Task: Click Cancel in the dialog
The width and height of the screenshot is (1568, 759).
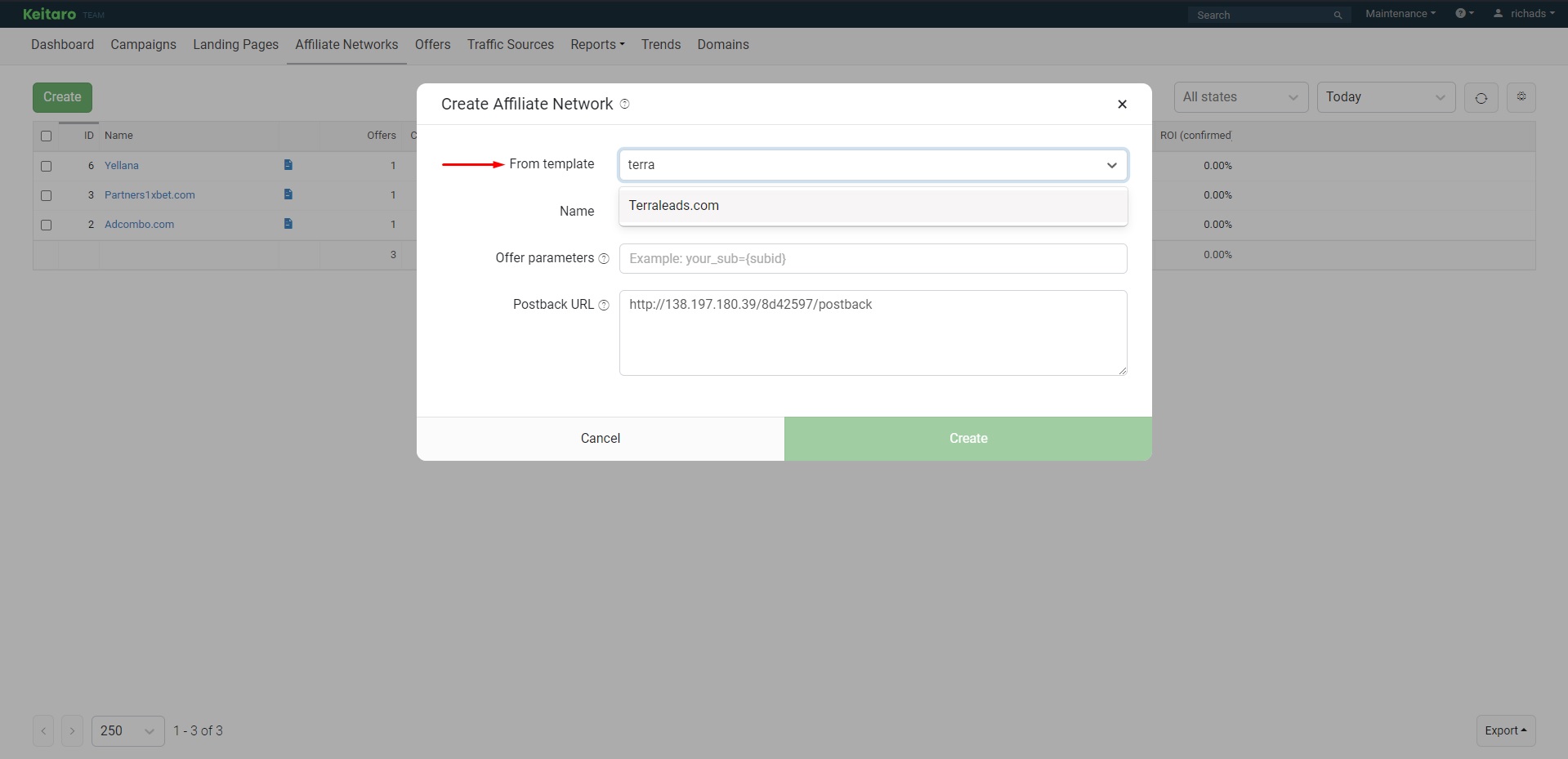Action: (x=600, y=439)
